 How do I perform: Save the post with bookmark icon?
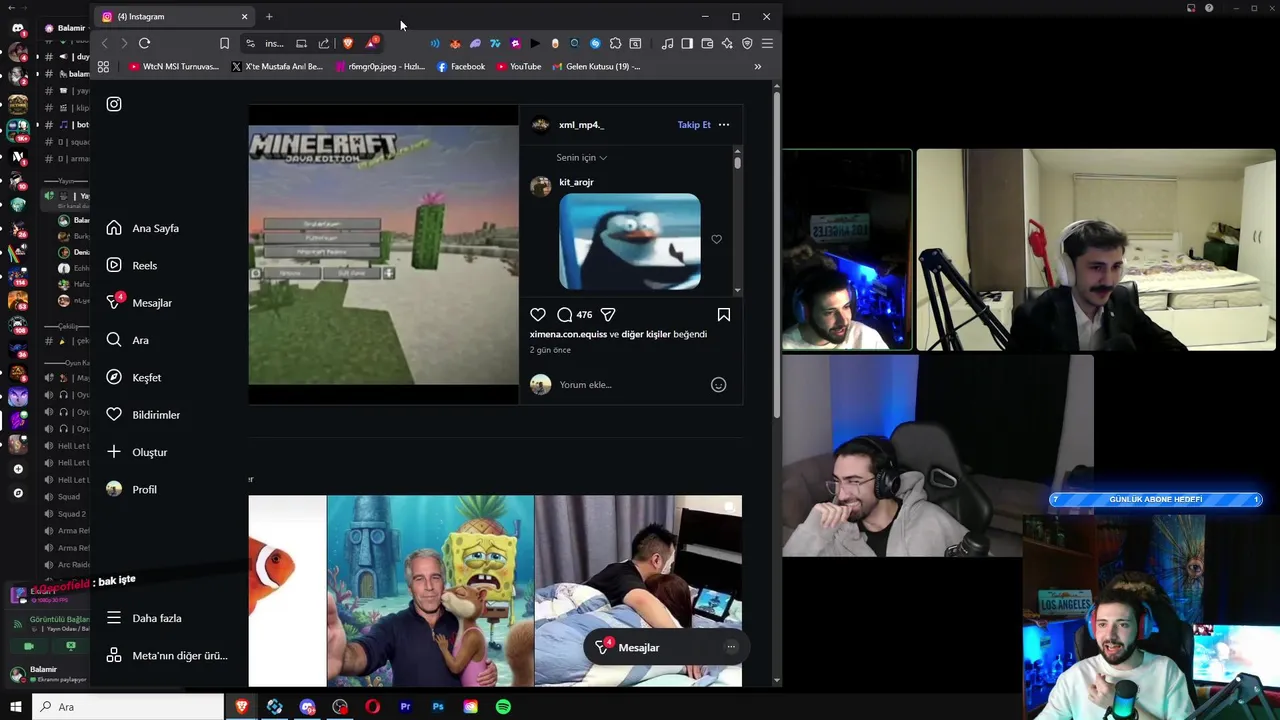pyautogui.click(x=724, y=314)
